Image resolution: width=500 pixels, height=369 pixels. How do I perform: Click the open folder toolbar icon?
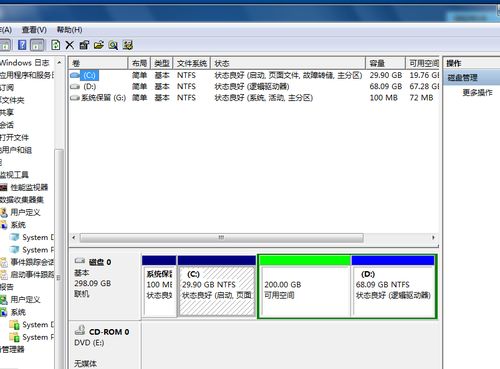click(x=99, y=45)
